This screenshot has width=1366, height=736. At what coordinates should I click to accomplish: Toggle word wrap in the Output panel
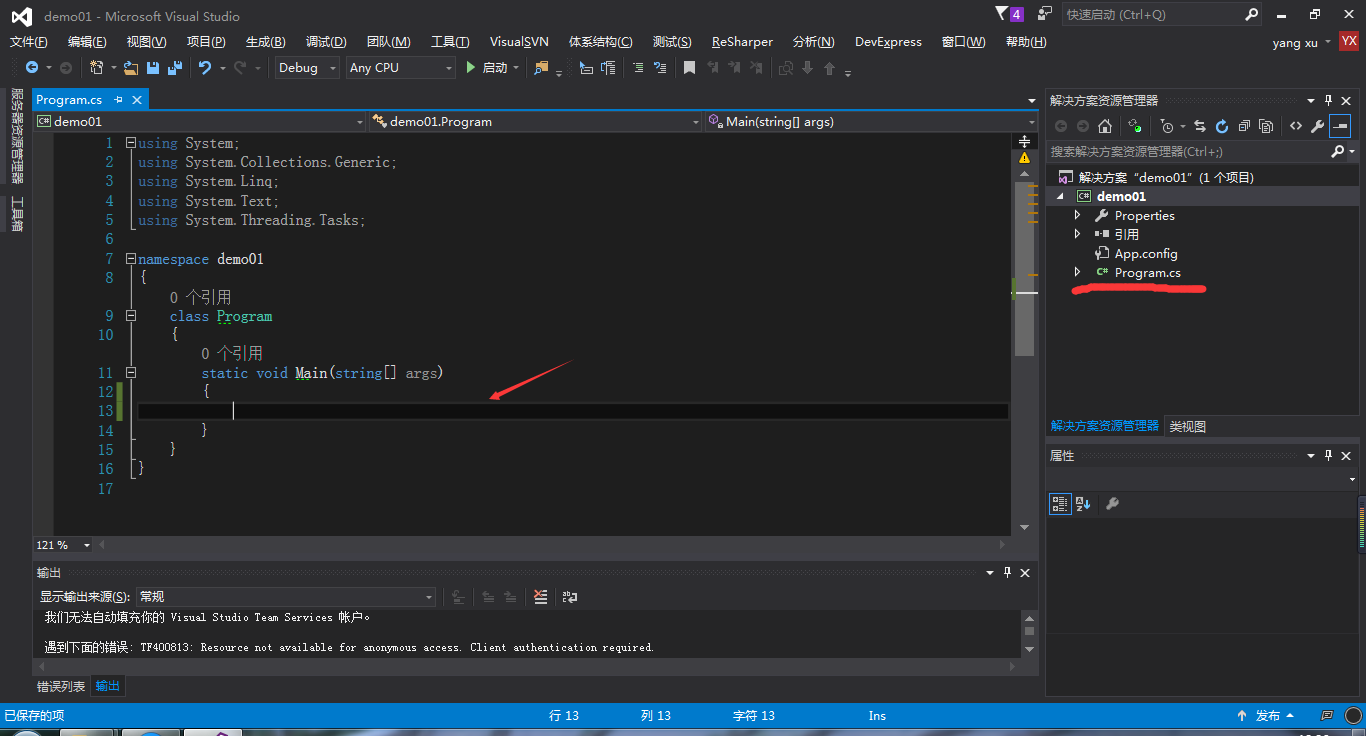coord(569,597)
